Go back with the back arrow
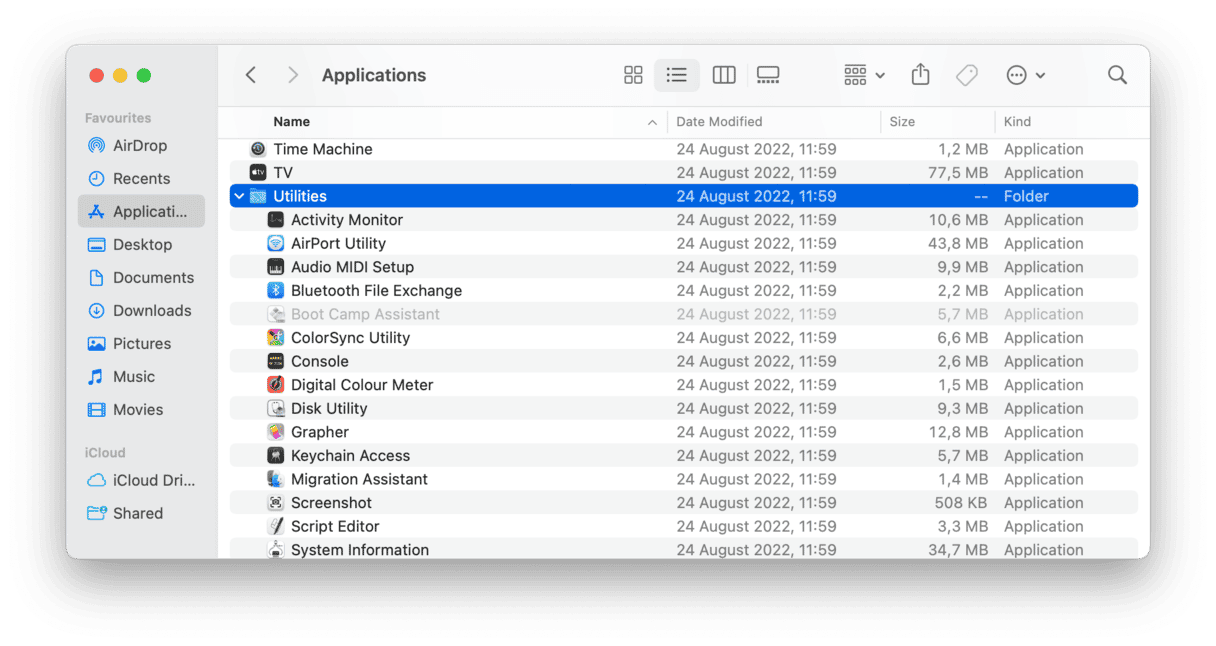This screenshot has width=1216, height=646. tap(251, 75)
